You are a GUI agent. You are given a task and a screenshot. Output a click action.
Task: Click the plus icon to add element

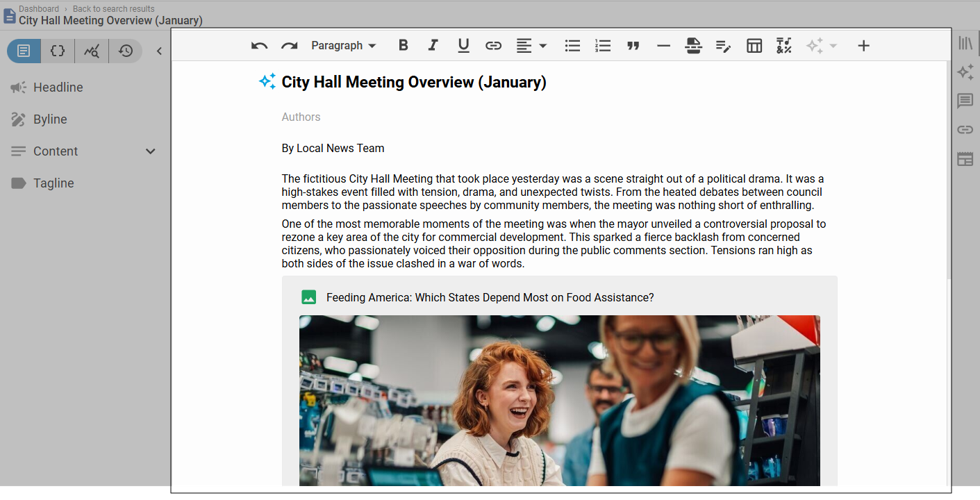863,46
